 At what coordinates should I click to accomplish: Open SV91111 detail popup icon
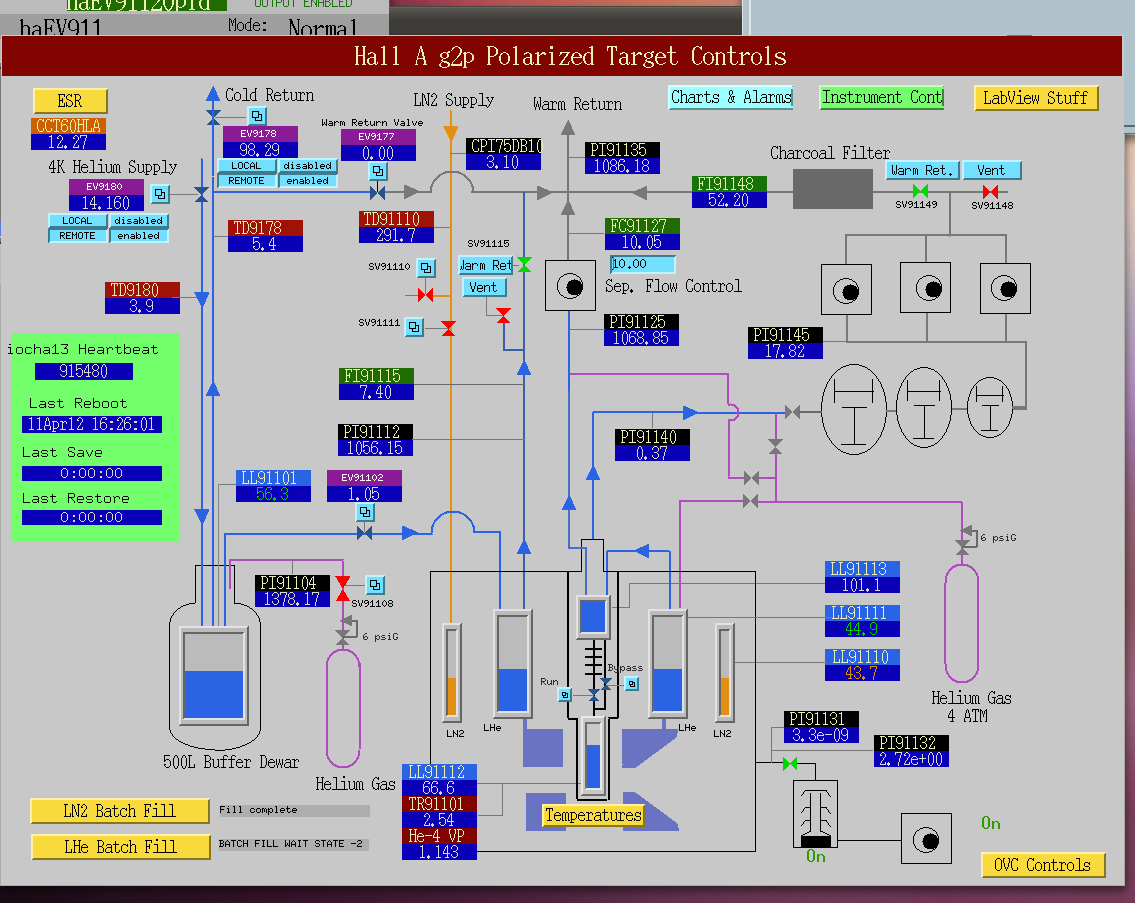coord(414,327)
